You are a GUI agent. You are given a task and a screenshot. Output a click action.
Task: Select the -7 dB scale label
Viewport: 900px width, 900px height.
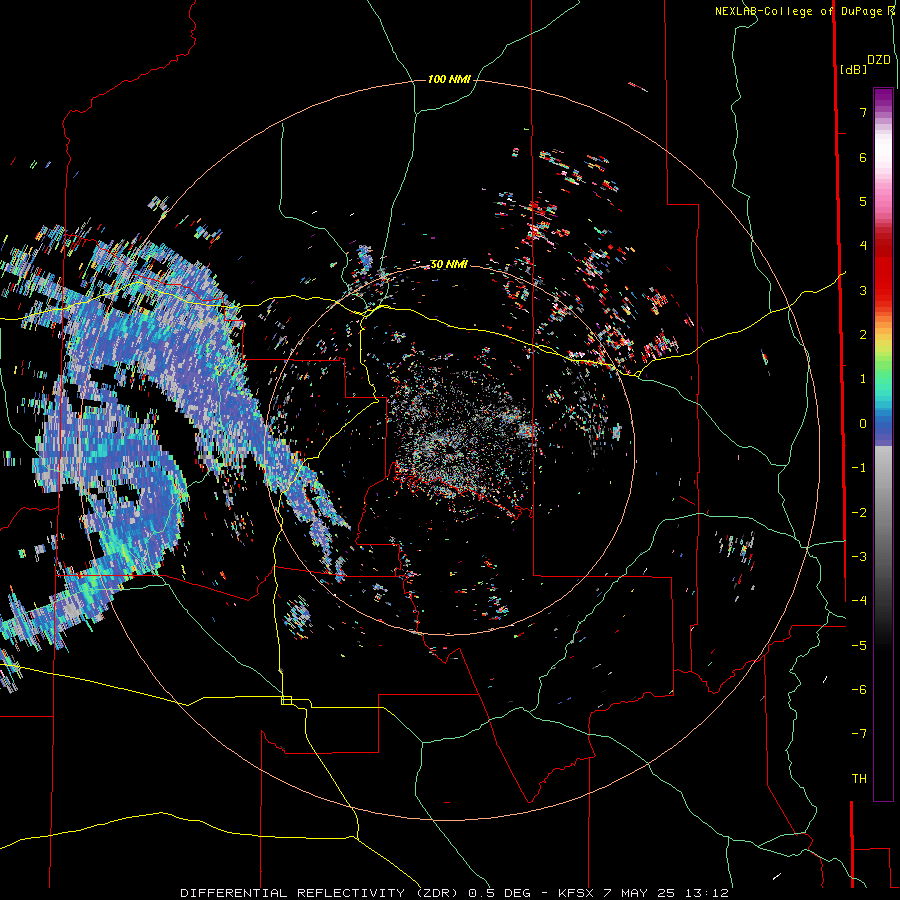pyautogui.click(x=859, y=734)
